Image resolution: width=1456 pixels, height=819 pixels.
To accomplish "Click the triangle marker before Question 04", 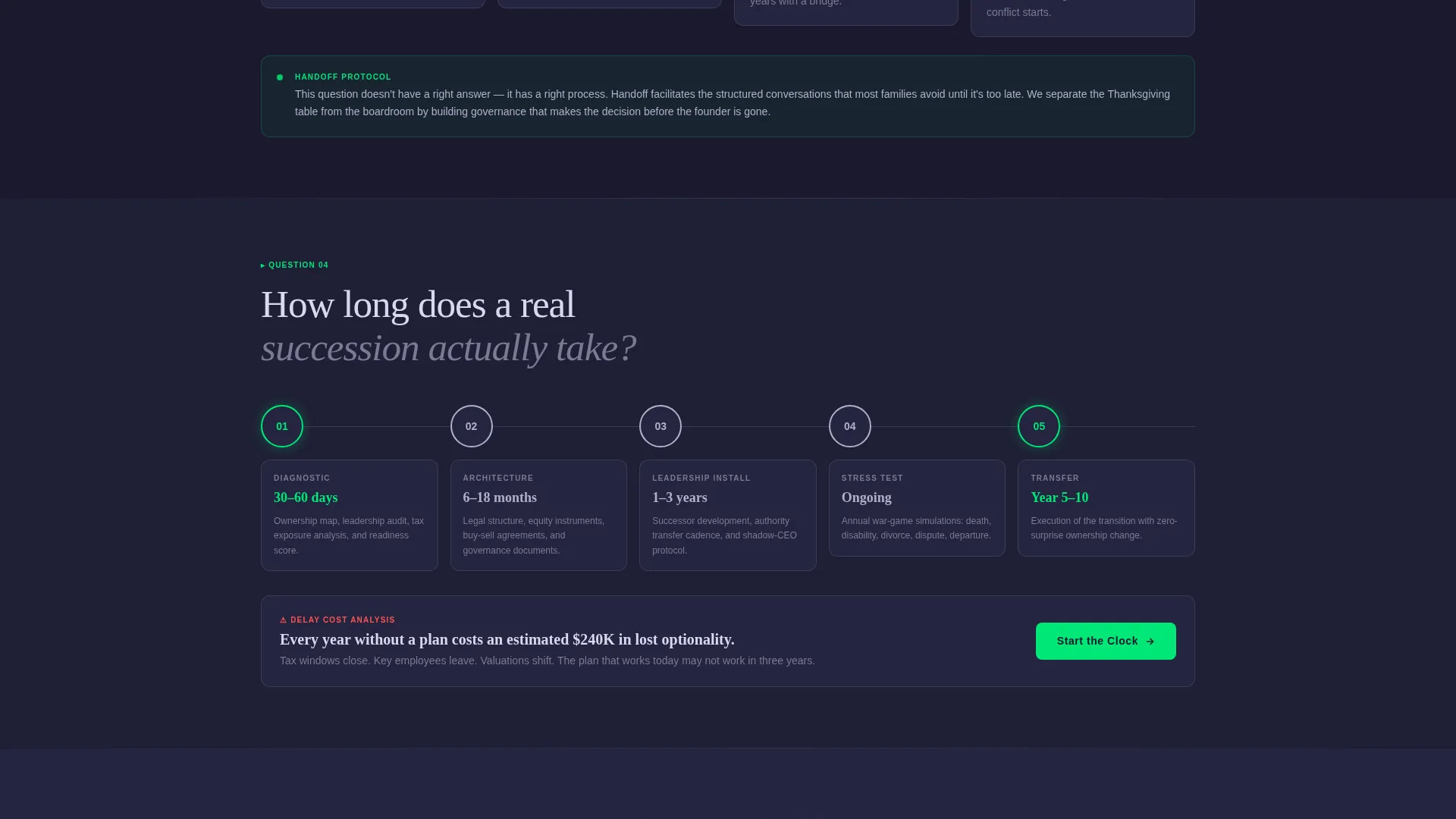I will click(x=263, y=265).
